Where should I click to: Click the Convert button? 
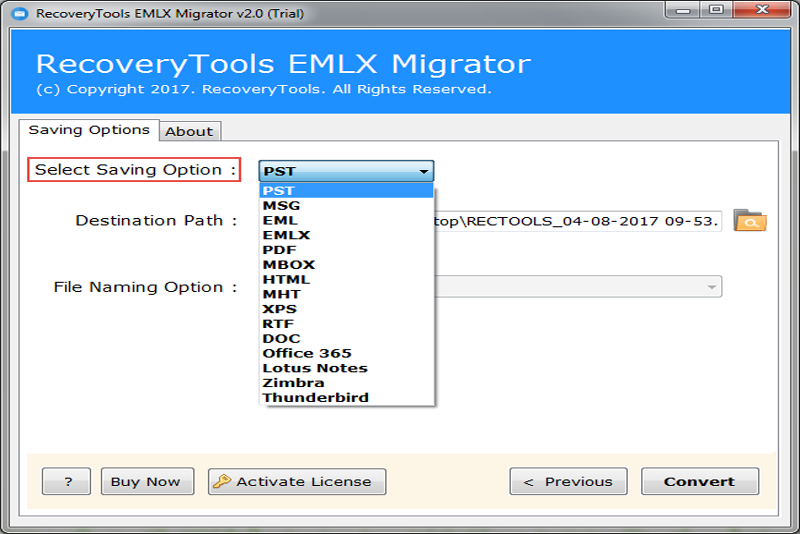[699, 481]
